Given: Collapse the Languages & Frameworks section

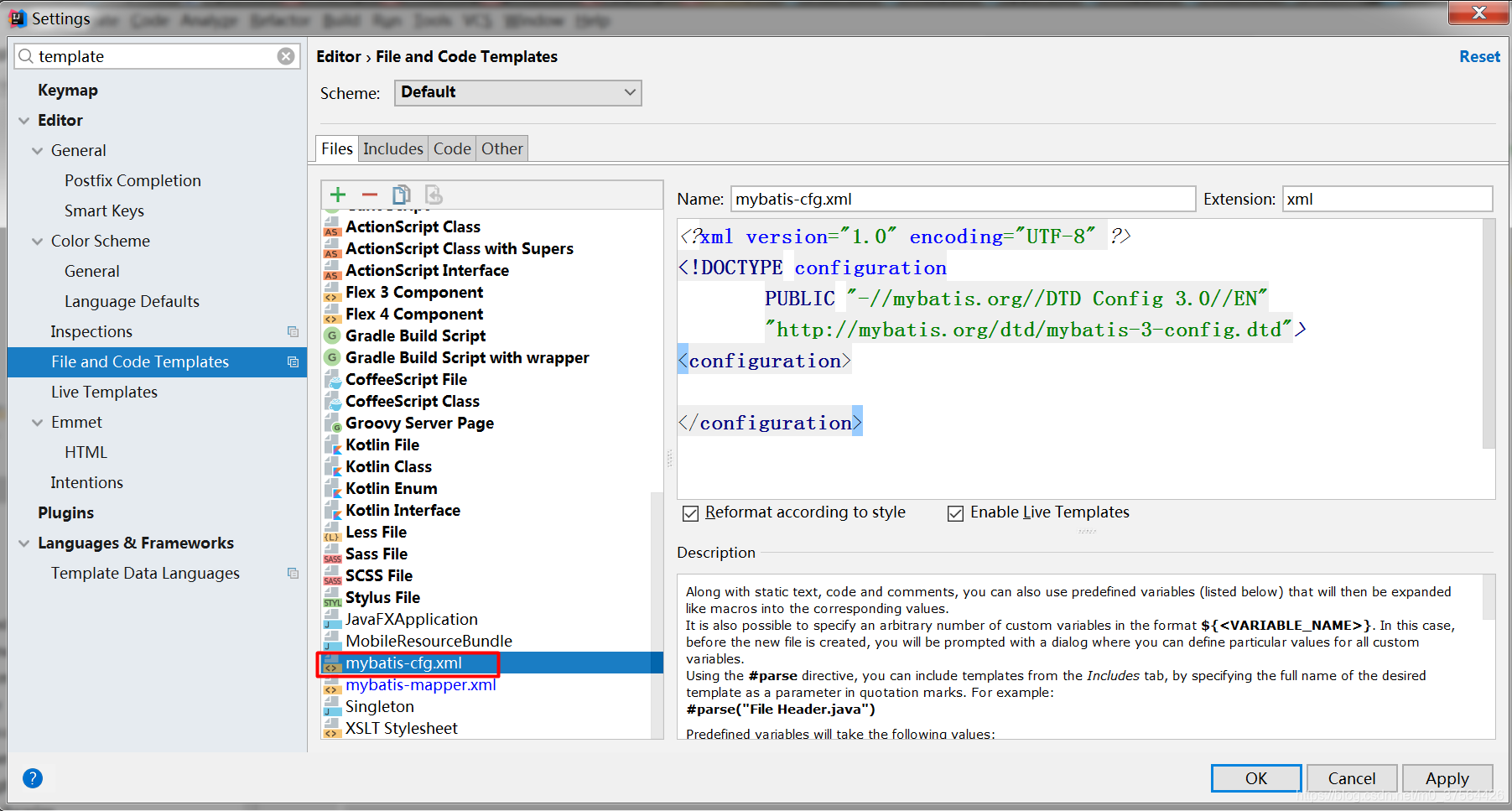Looking at the screenshot, I should point(23,543).
